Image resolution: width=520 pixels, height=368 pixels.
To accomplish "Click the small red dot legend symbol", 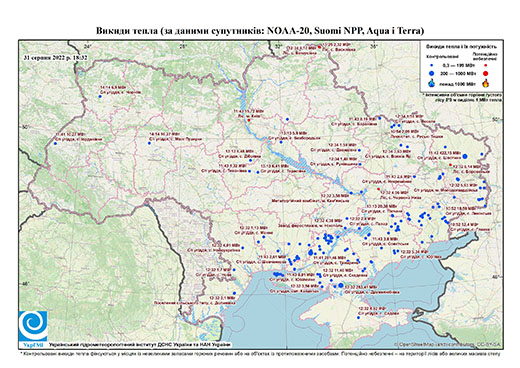I will pyautogui.click(x=486, y=65).
